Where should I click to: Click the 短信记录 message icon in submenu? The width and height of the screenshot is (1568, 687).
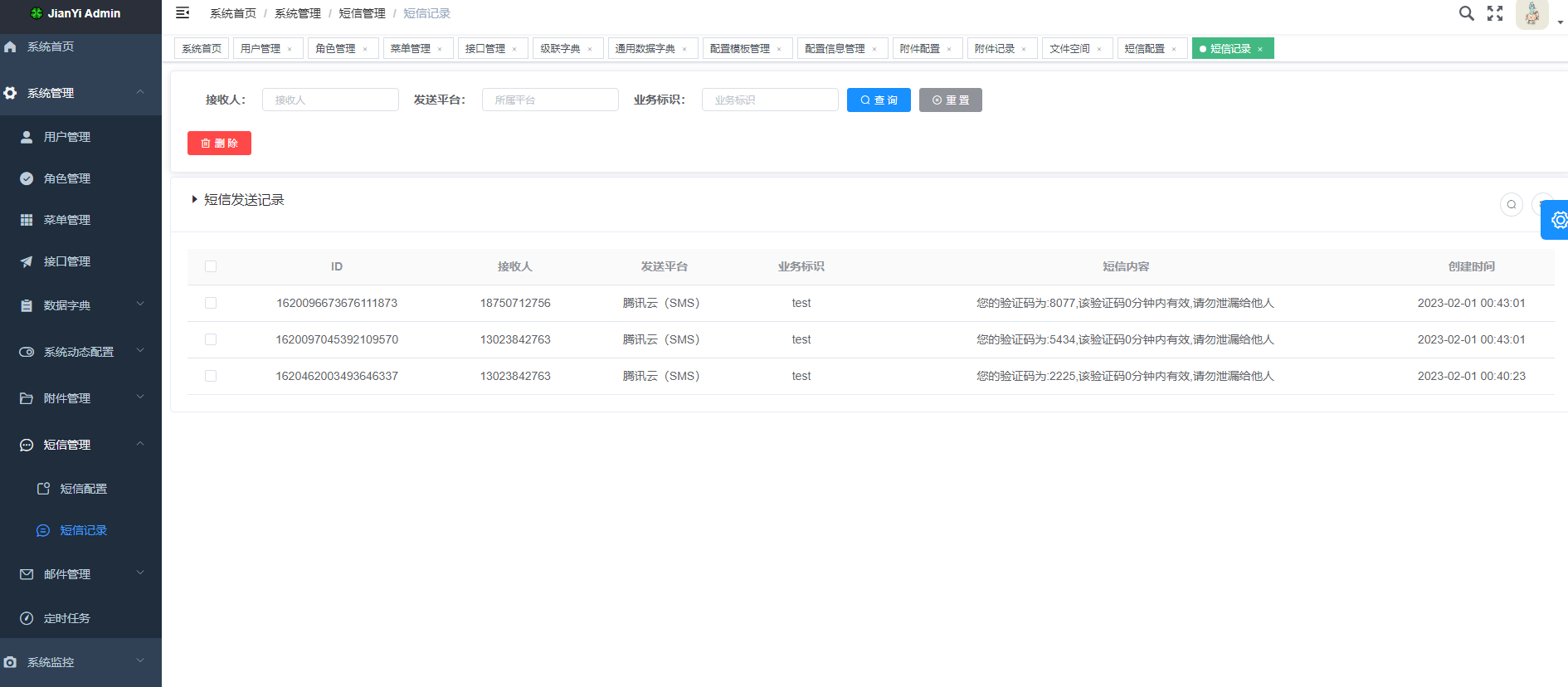[43, 530]
